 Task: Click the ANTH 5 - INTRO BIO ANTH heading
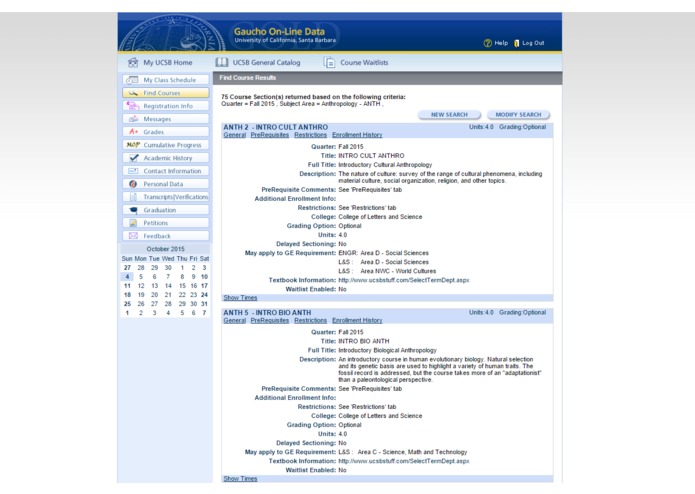click(267, 313)
